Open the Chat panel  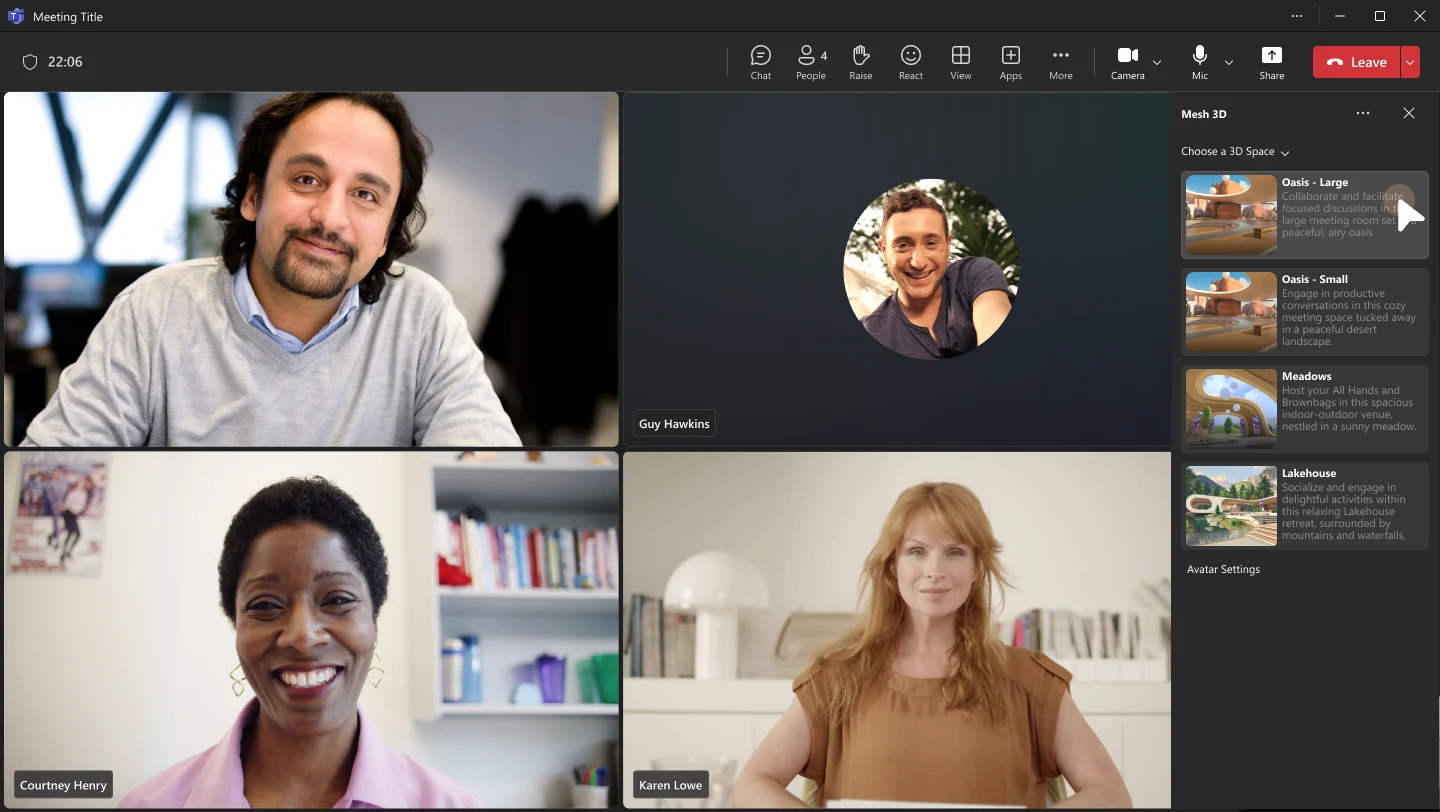point(761,62)
